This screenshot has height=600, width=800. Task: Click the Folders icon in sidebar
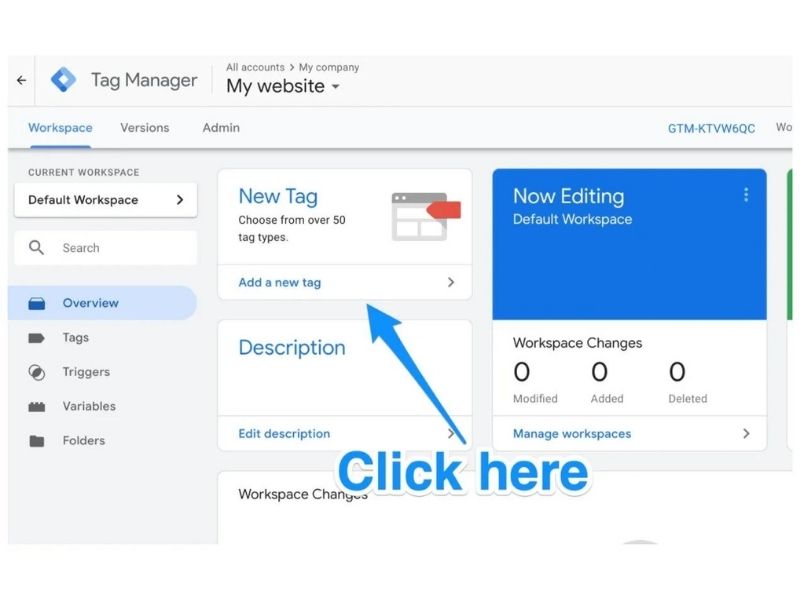(36, 441)
